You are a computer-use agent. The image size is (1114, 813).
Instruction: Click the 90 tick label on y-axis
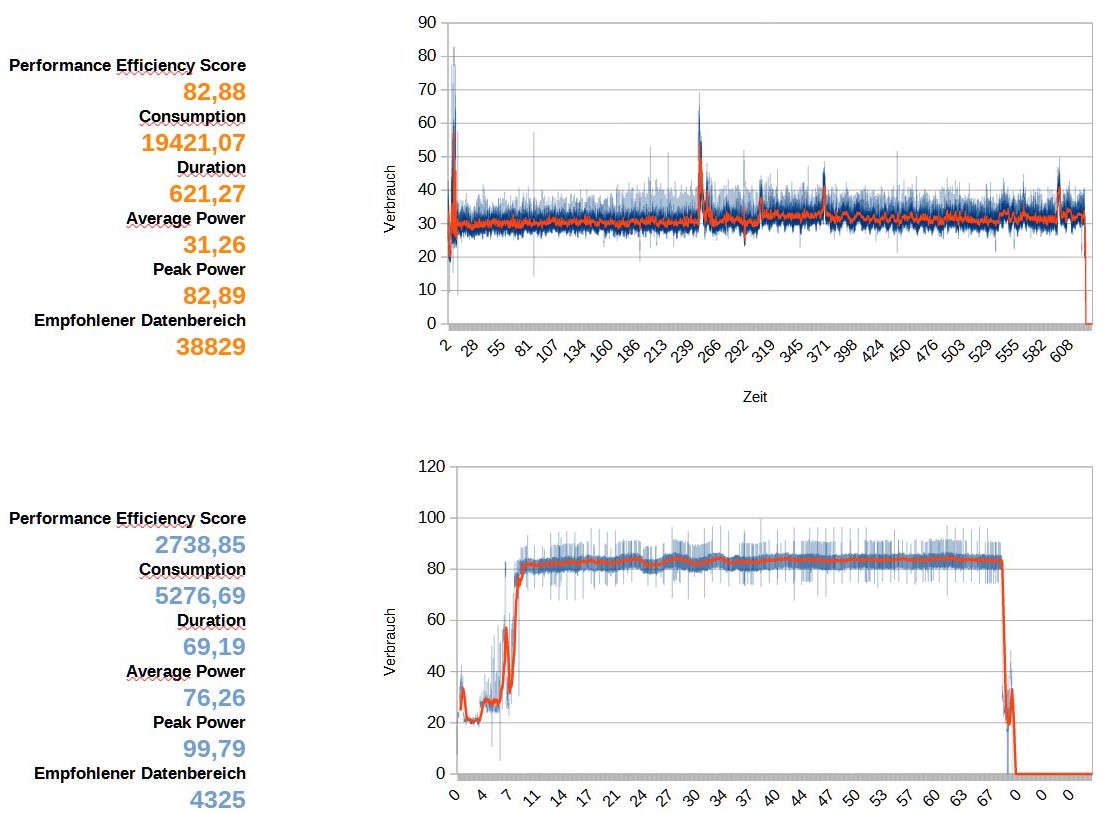(x=427, y=23)
